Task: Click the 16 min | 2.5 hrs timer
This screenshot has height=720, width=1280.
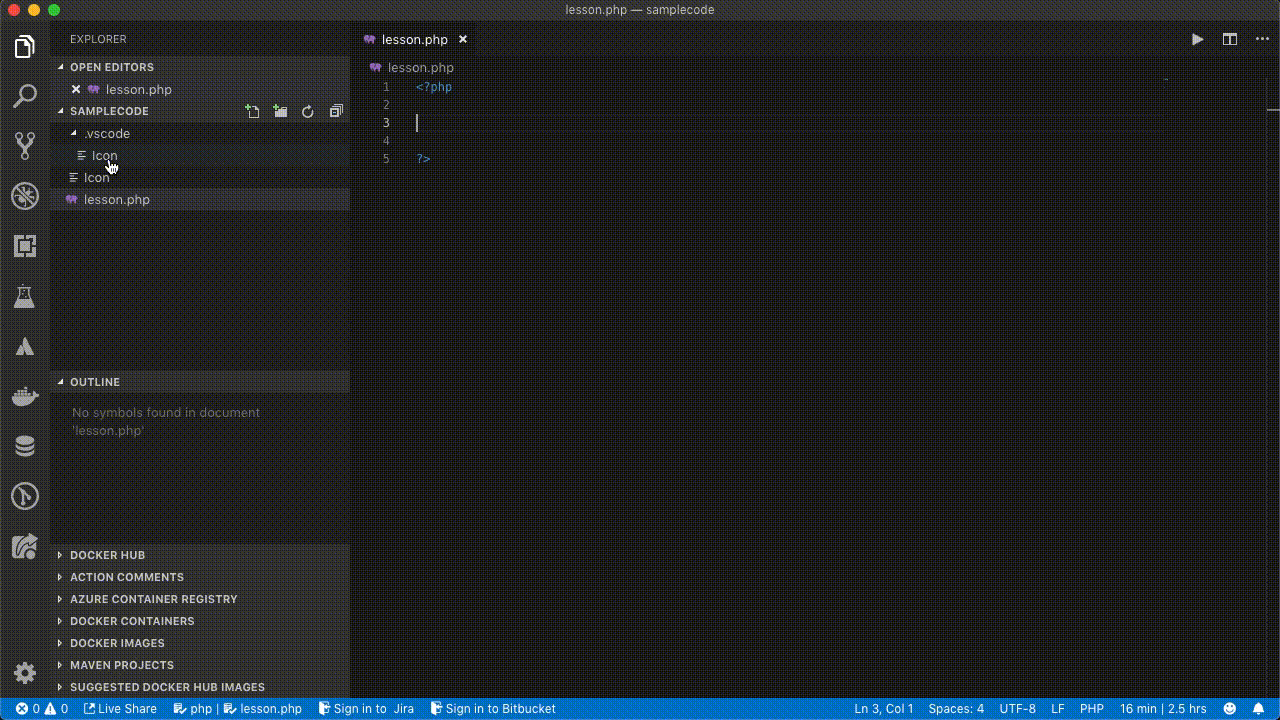Action: point(1163,709)
